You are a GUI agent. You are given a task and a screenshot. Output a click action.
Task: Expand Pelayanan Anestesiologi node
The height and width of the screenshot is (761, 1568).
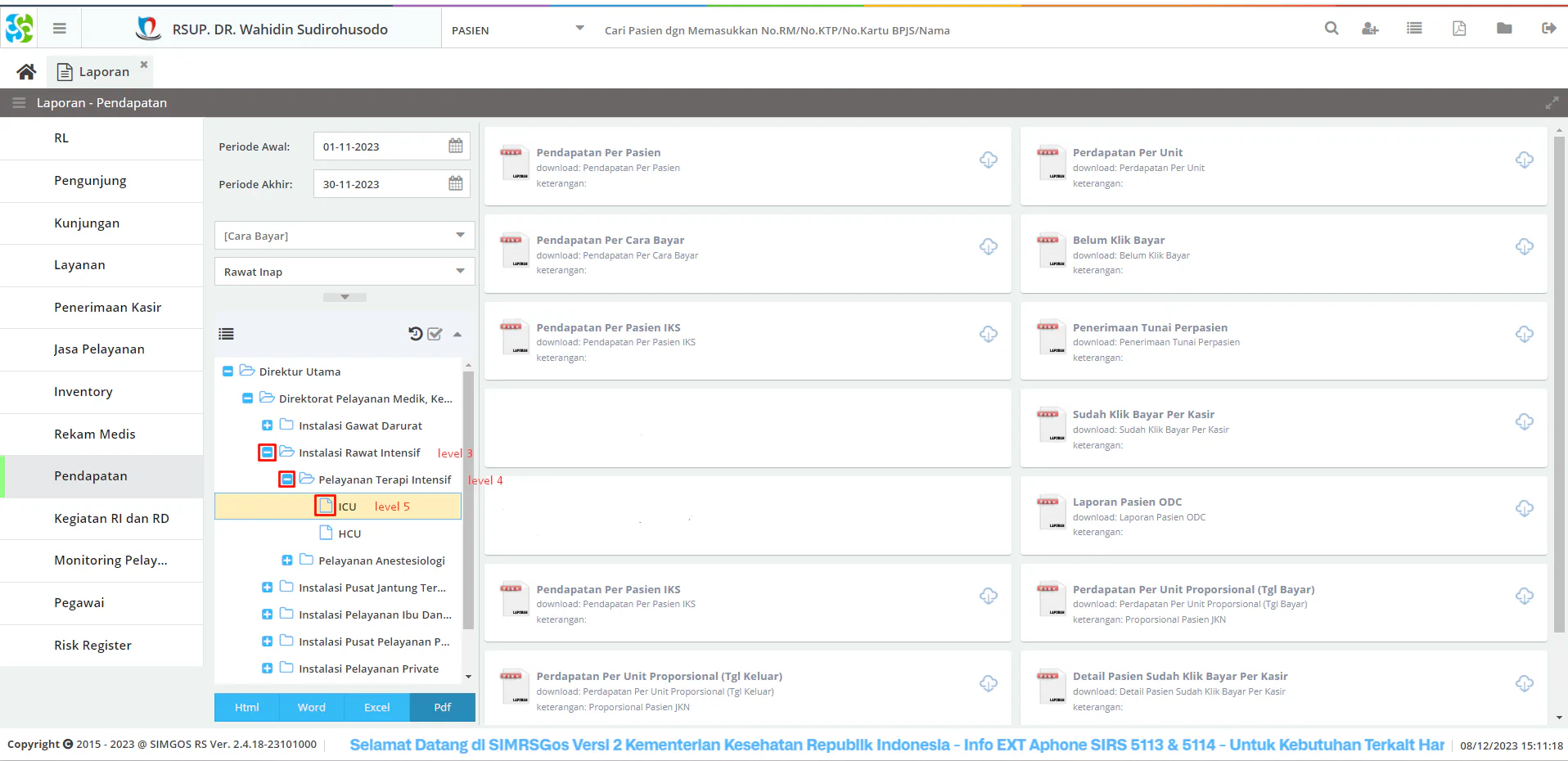[x=286, y=561]
